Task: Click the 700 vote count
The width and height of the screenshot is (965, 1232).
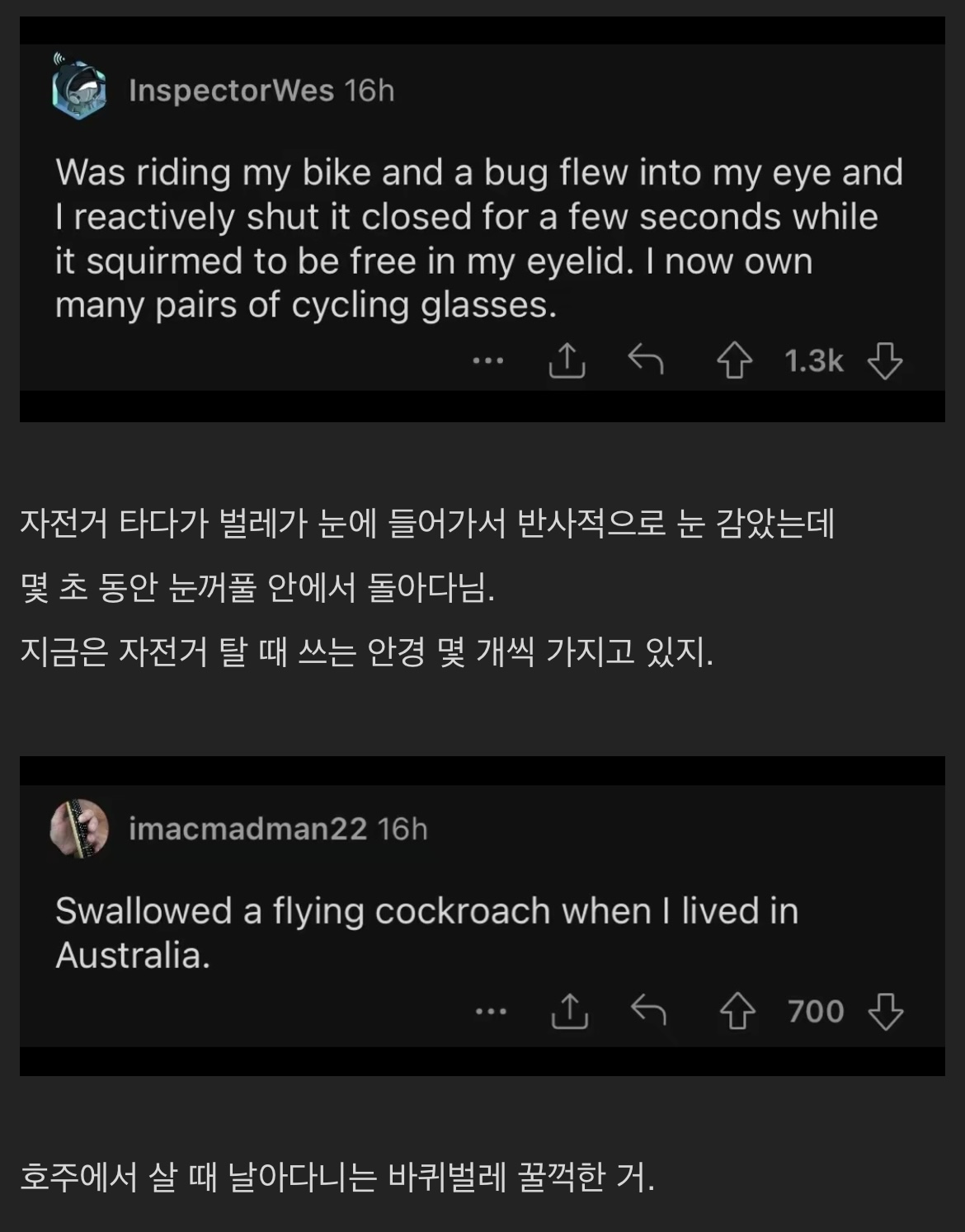Action: click(x=816, y=1011)
